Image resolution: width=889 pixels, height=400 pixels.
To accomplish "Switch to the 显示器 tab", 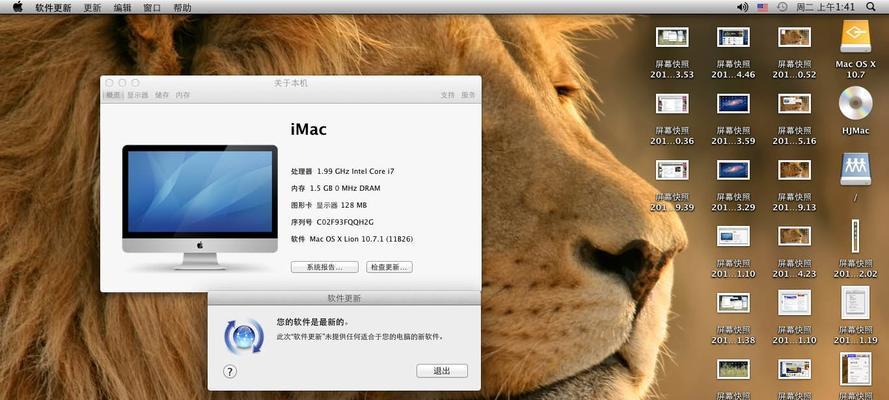I will click(138, 95).
